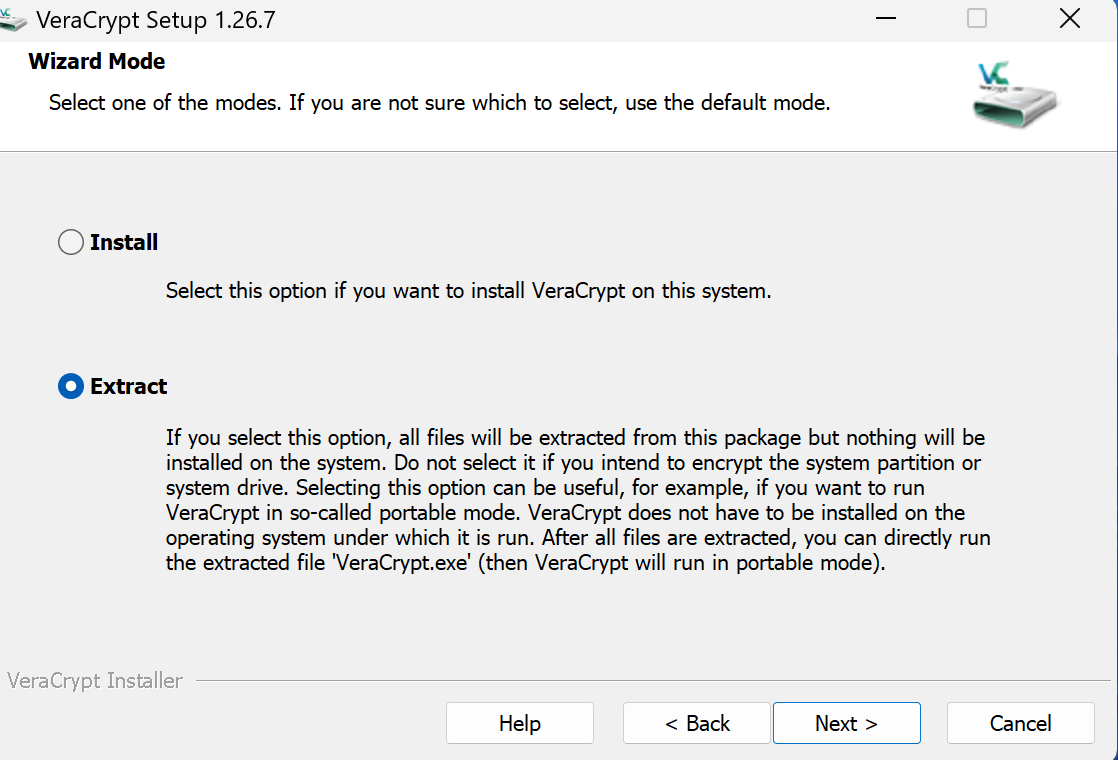1118x760 pixels.
Task: Select the Extract radio button
Action: click(70, 386)
